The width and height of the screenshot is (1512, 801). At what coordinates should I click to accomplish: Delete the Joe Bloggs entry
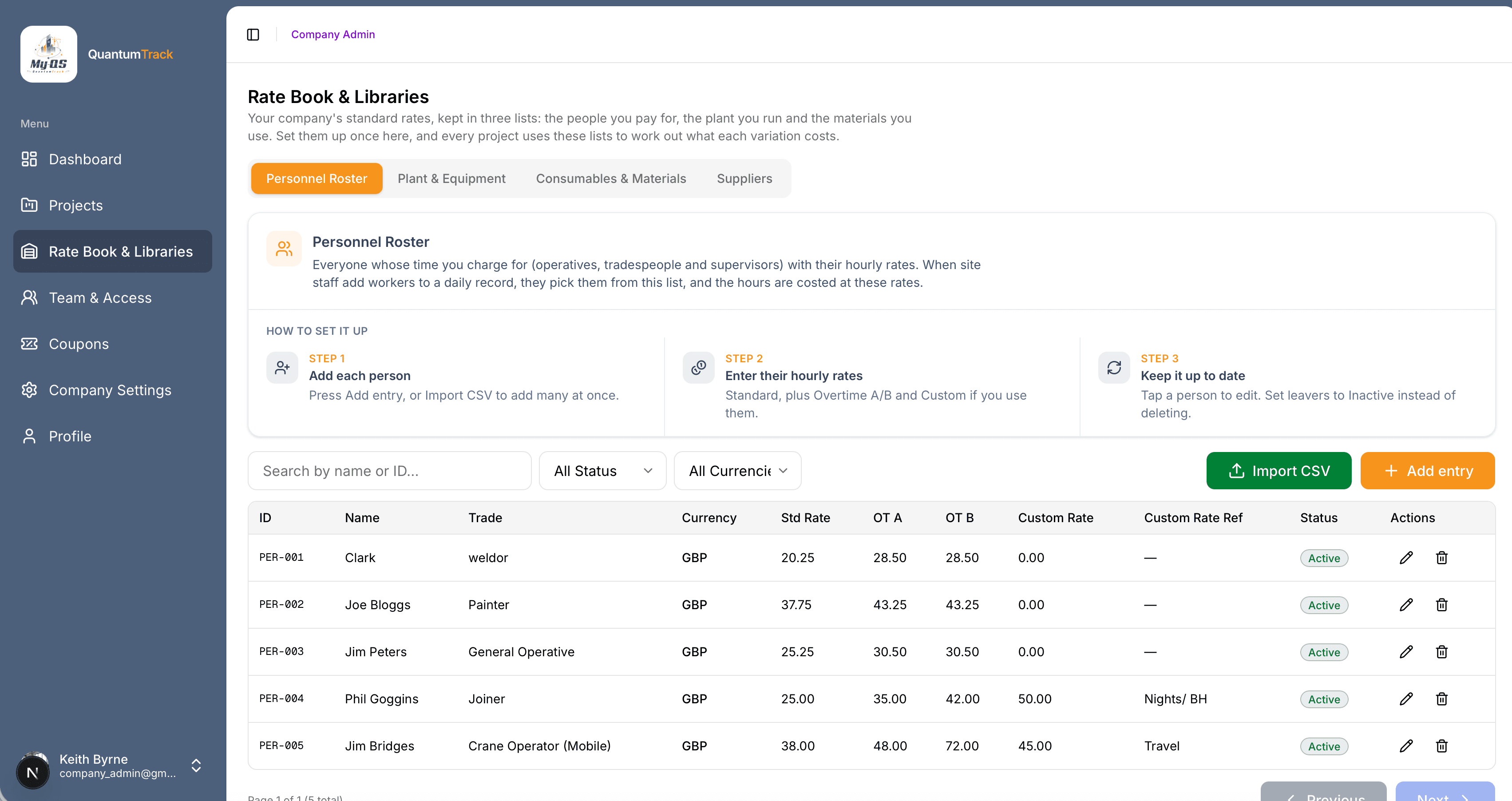(x=1441, y=605)
